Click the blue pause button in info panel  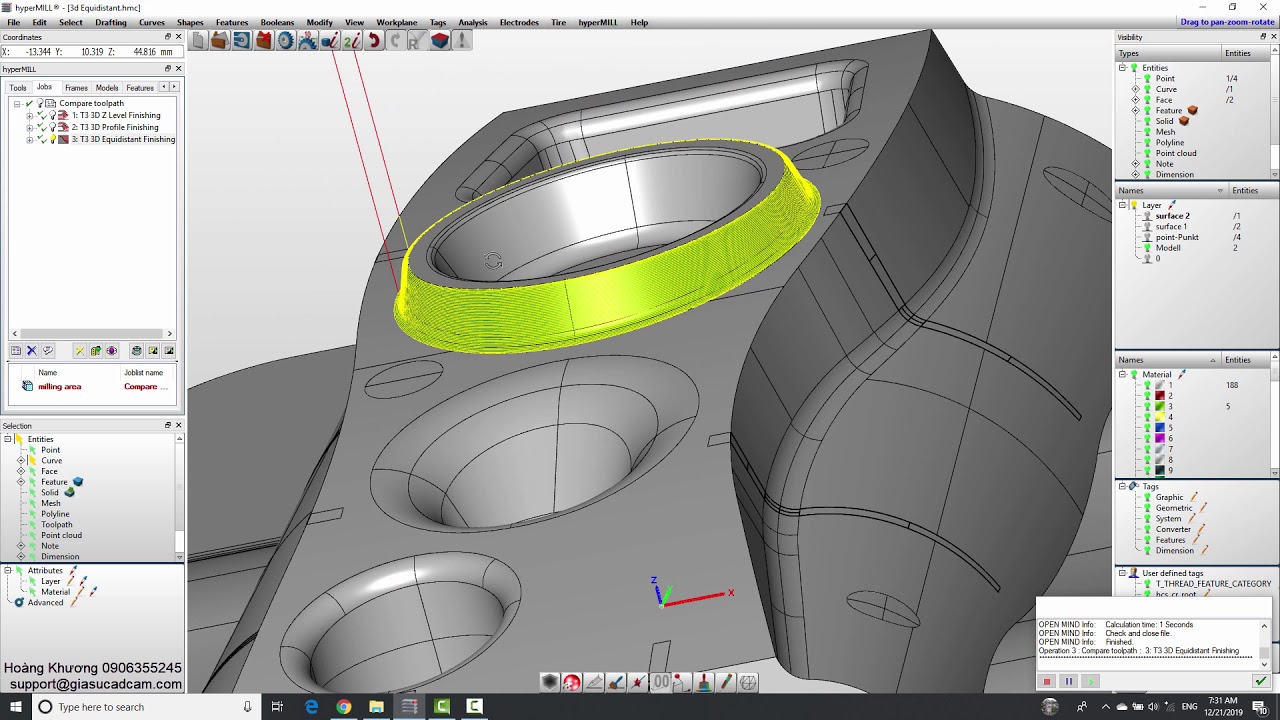pos(1068,681)
